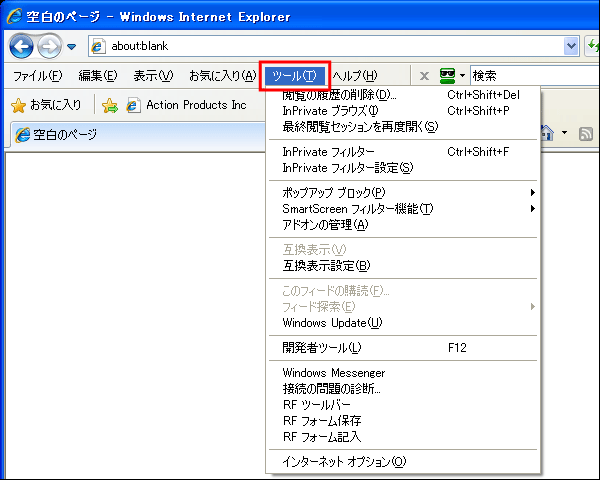Click the refresh icon beside the address bar
Image resolution: width=600 pixels, height=480 pixels.
click(x=593, y=46)
